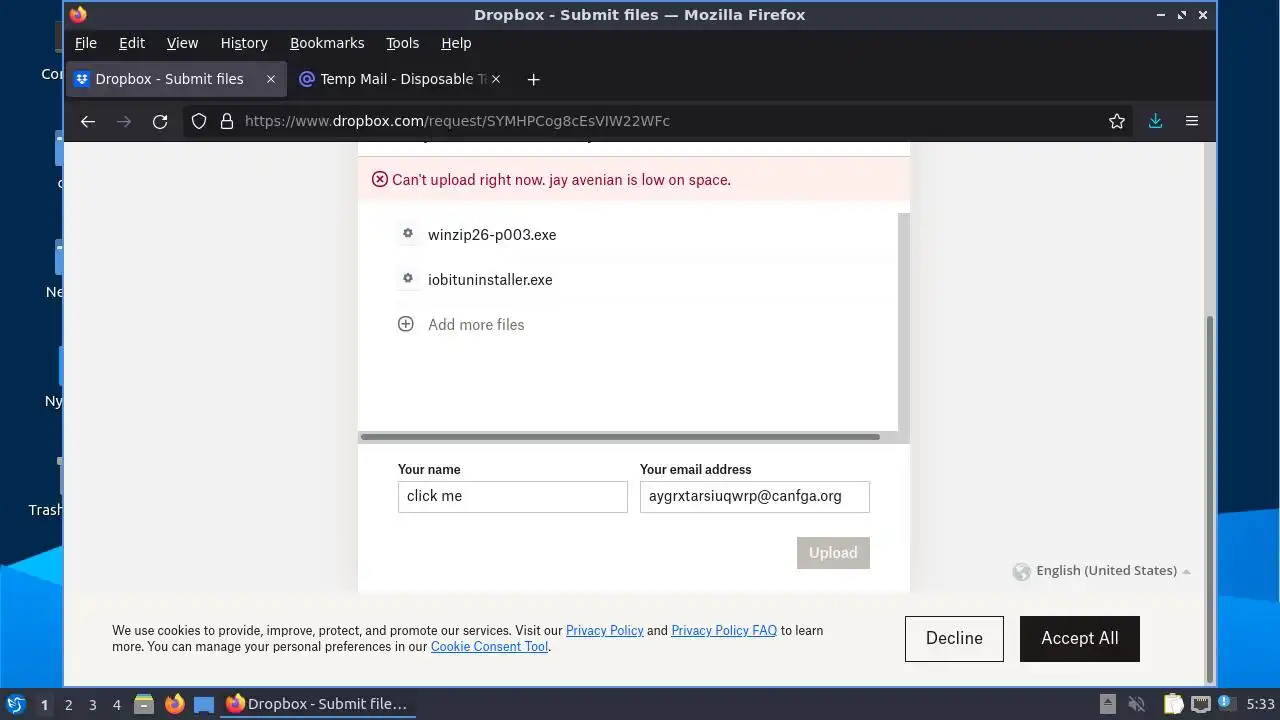
Task: Open the network tray icon
Action: pos(1201,704)
